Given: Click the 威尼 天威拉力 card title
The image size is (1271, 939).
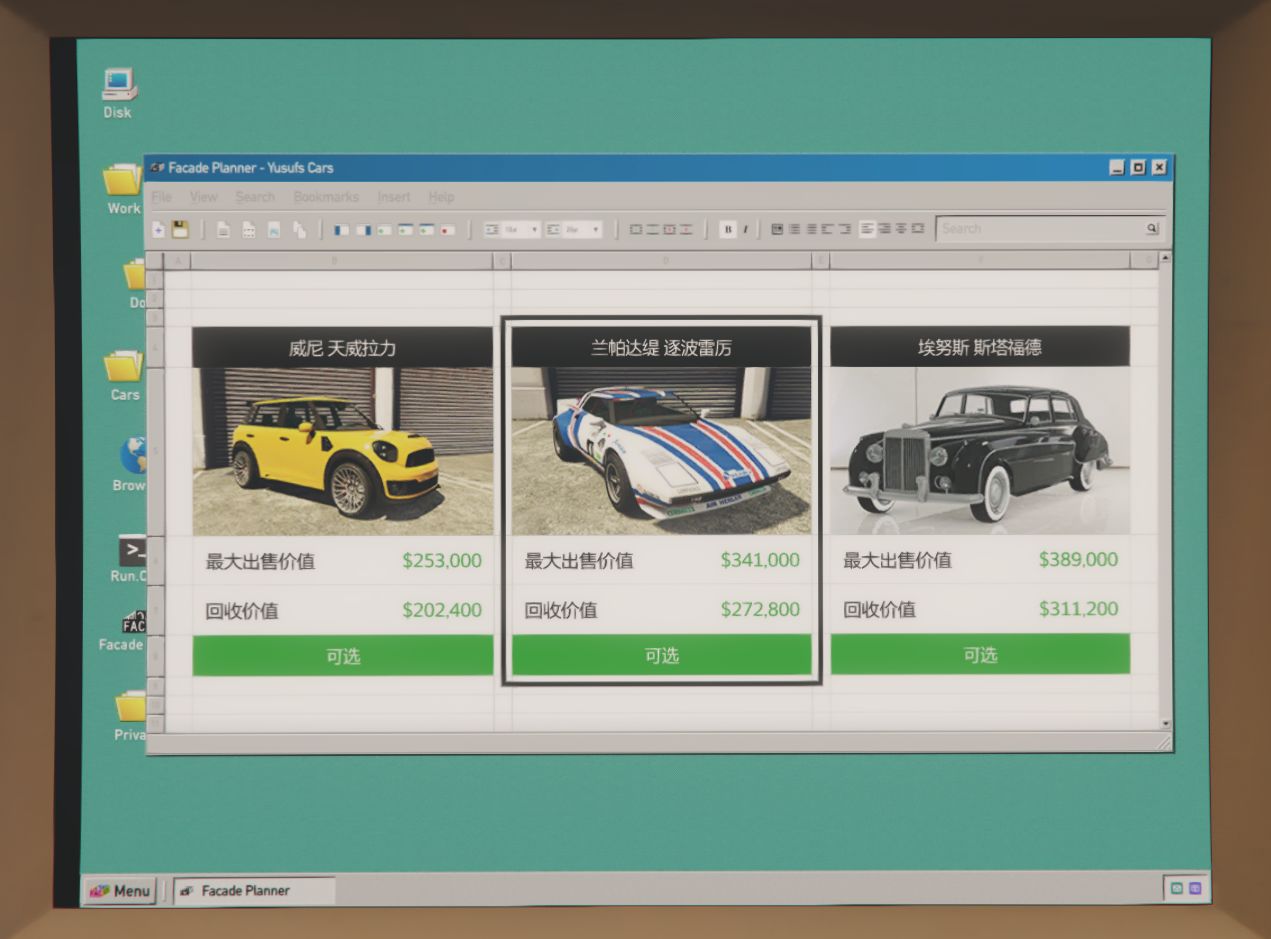Looking at the screenshot, I should tap(343, 348).
